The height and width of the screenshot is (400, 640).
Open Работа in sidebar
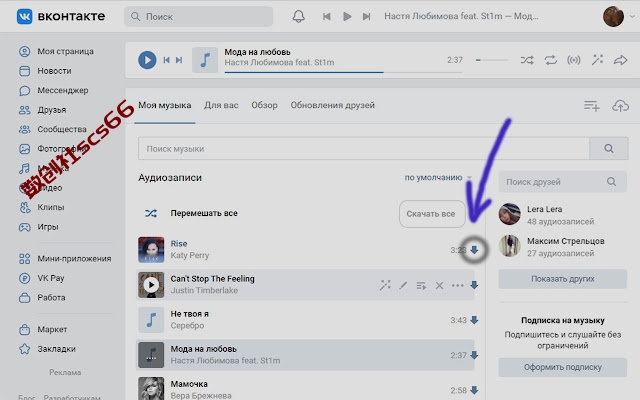pyautogui.click(x=42, y=298)
